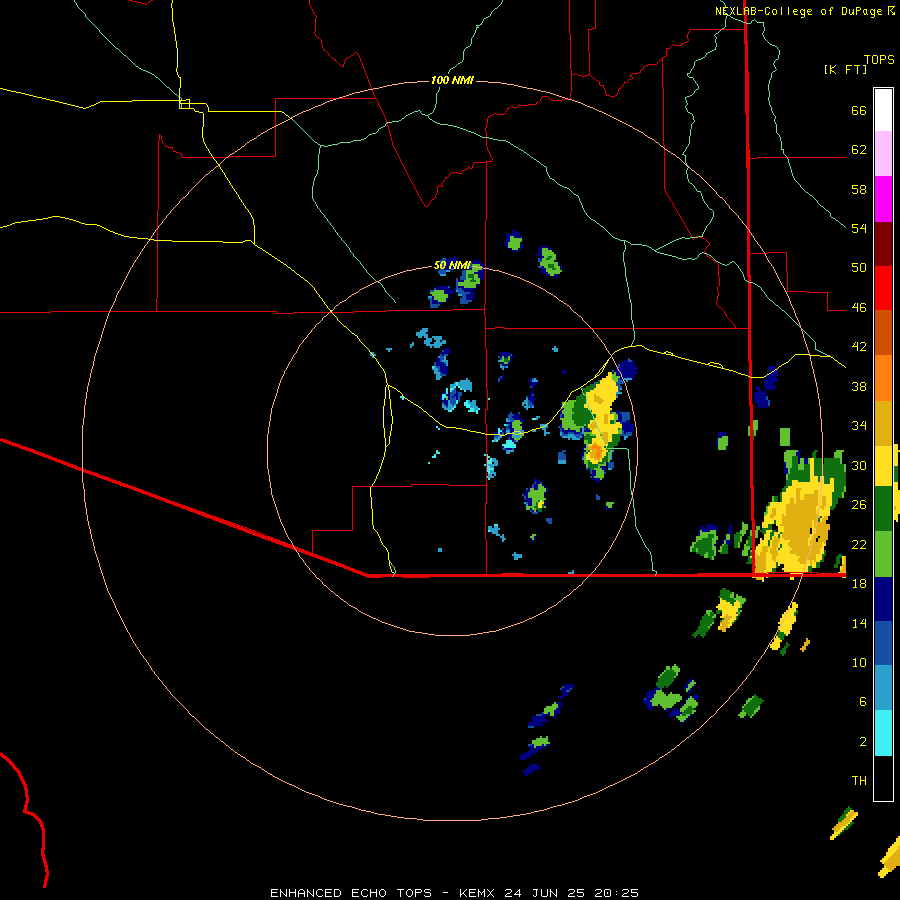
Task: Click the navy blue legend swatch
Action: tap(883, 599)
